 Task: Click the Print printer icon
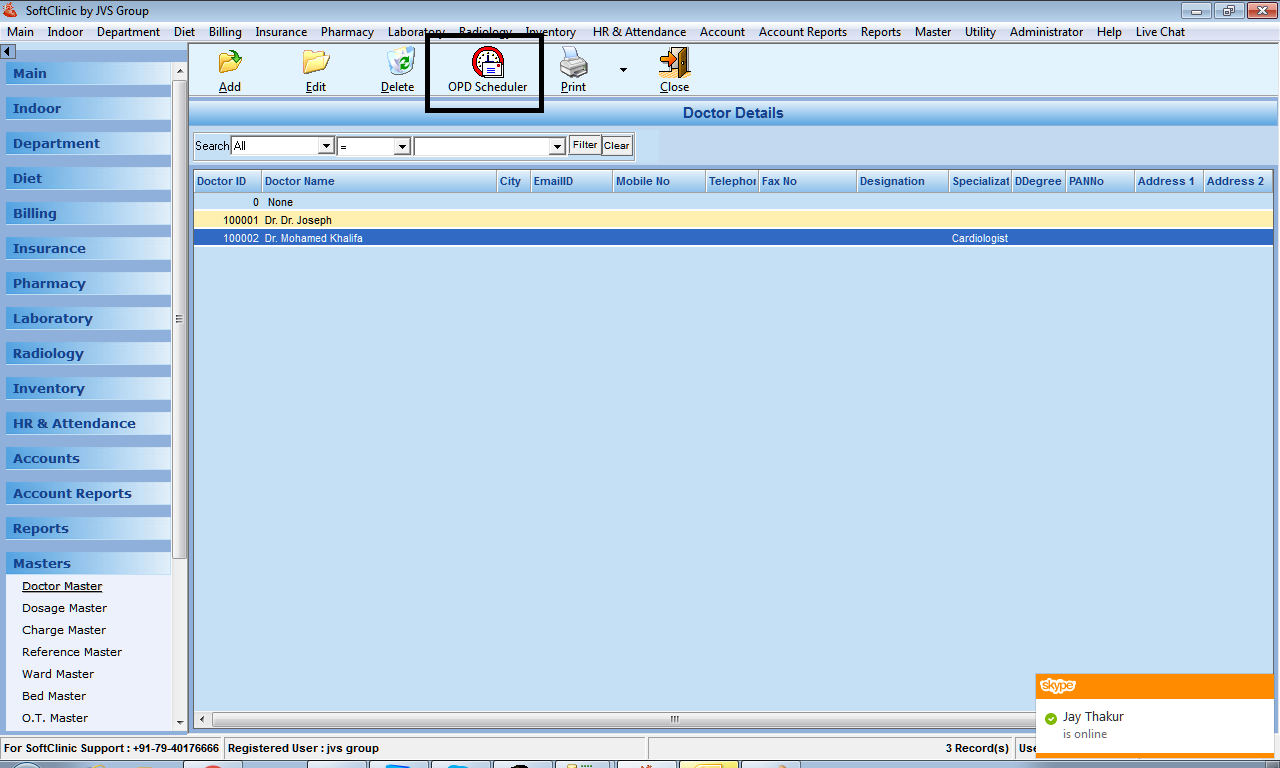coord(574,63)
